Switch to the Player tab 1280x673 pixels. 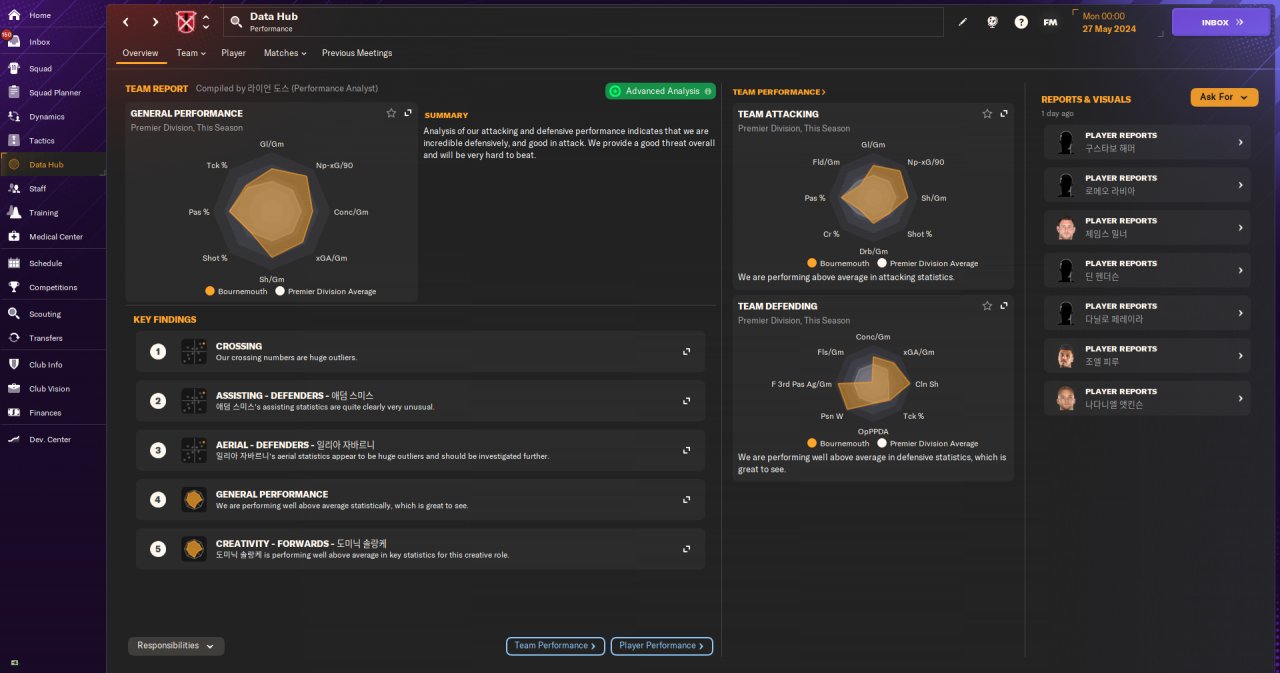(233, 53)
